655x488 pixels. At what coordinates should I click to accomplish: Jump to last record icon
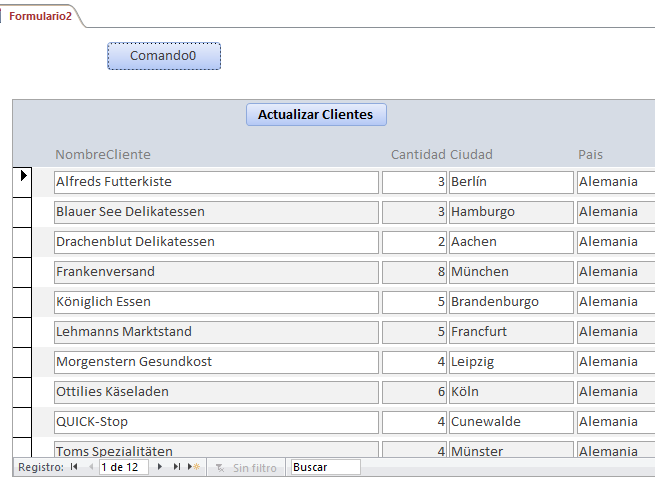[x=177, y=467]
